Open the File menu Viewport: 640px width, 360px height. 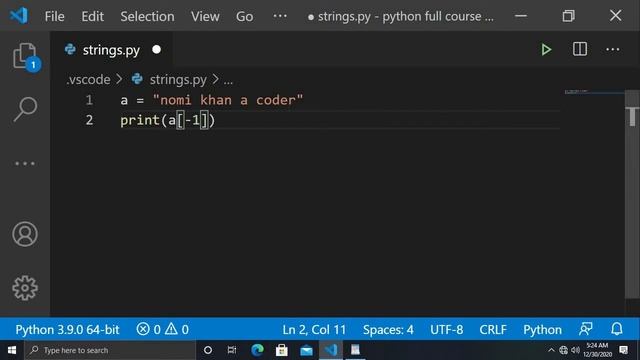[54, 16]
